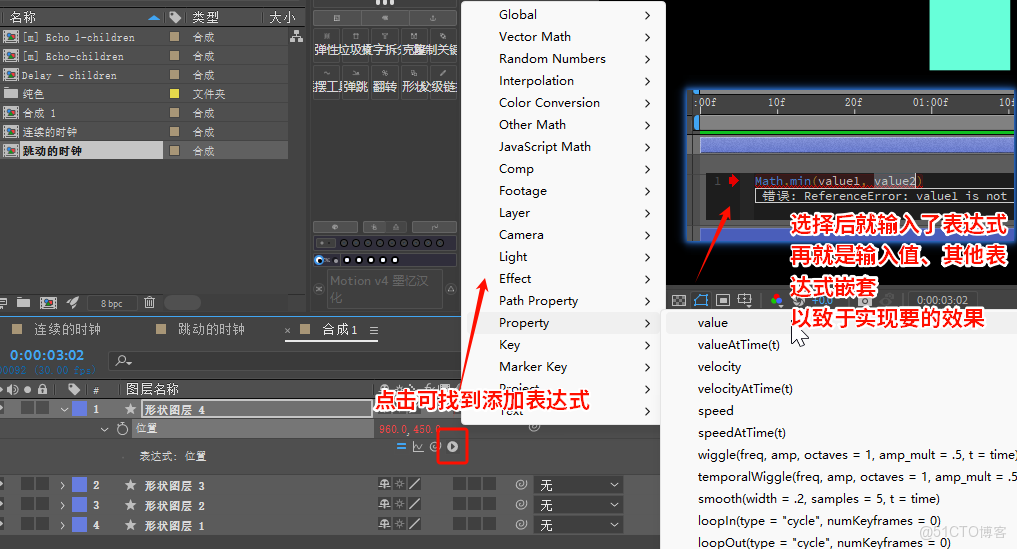The height and width of the screenshot is (549, 1017).
Task: Open the expression language menu play icon
Action: click(x=453, y=446)
